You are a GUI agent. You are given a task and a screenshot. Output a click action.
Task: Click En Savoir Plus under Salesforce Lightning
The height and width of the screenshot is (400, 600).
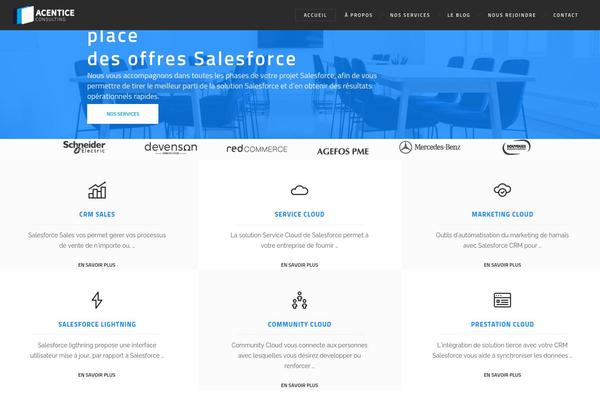(97, 375)
